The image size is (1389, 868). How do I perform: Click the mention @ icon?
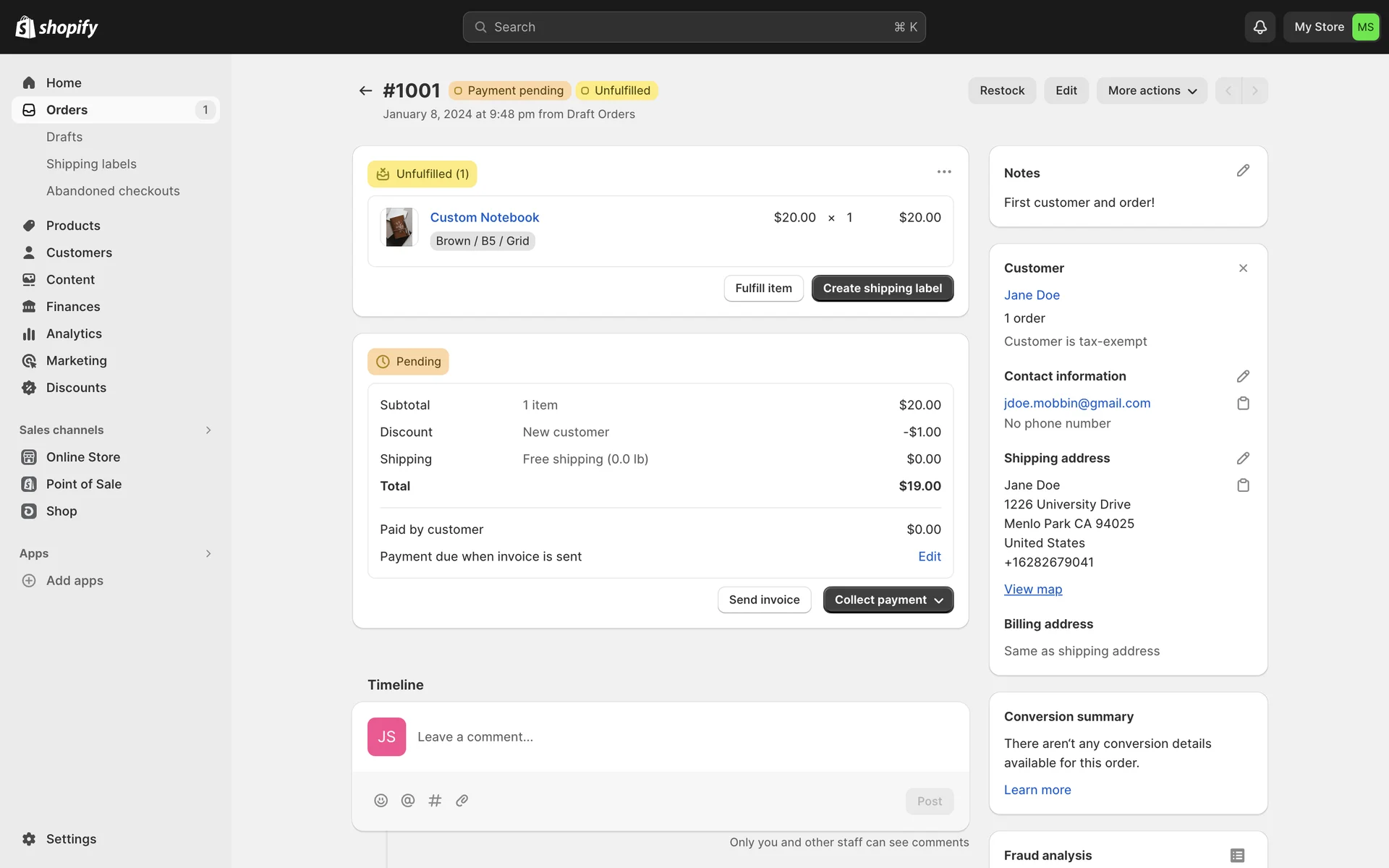pyautogui.click(x=408, y=800)
